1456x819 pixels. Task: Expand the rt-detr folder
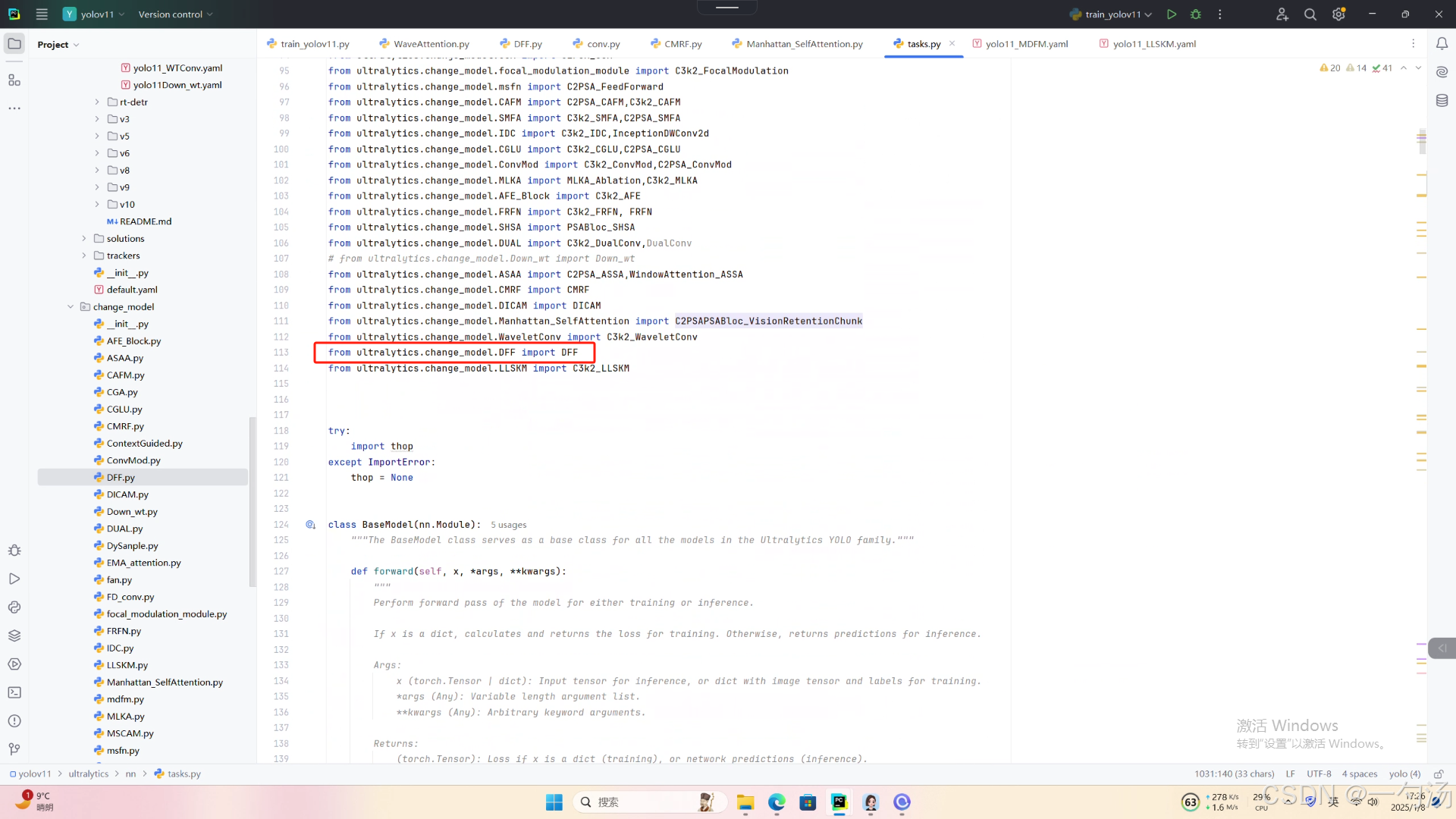click(x=97, y=102)
